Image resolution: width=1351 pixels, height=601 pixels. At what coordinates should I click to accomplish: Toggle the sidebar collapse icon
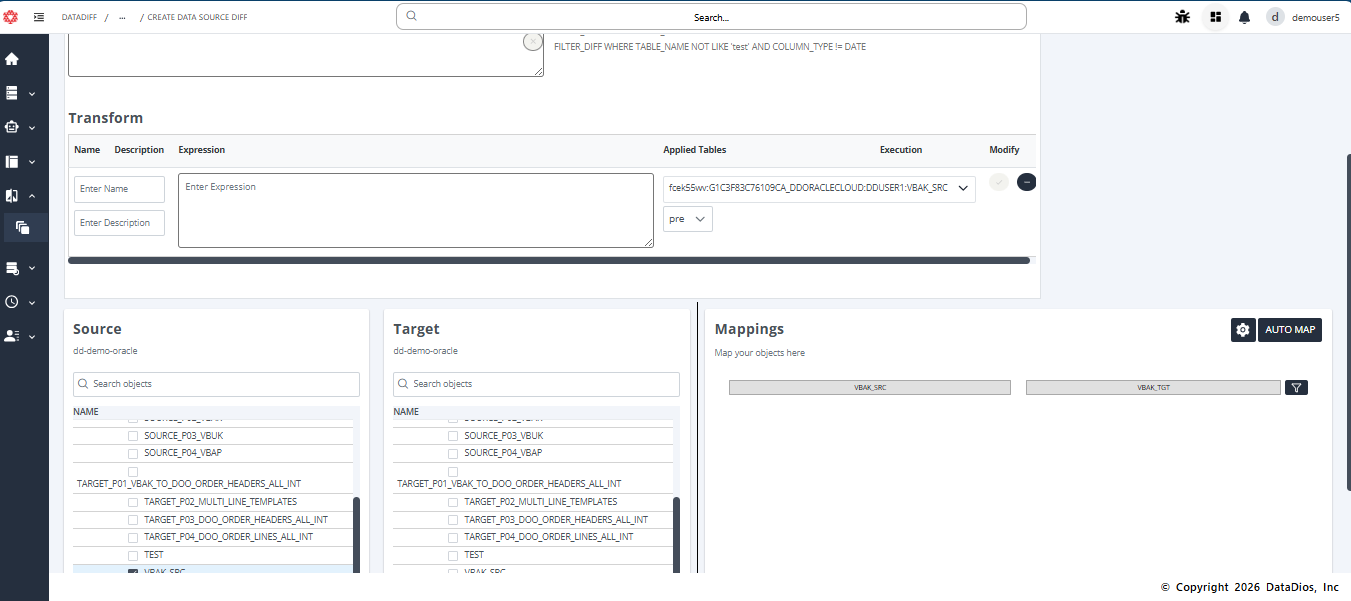[38, 17]
